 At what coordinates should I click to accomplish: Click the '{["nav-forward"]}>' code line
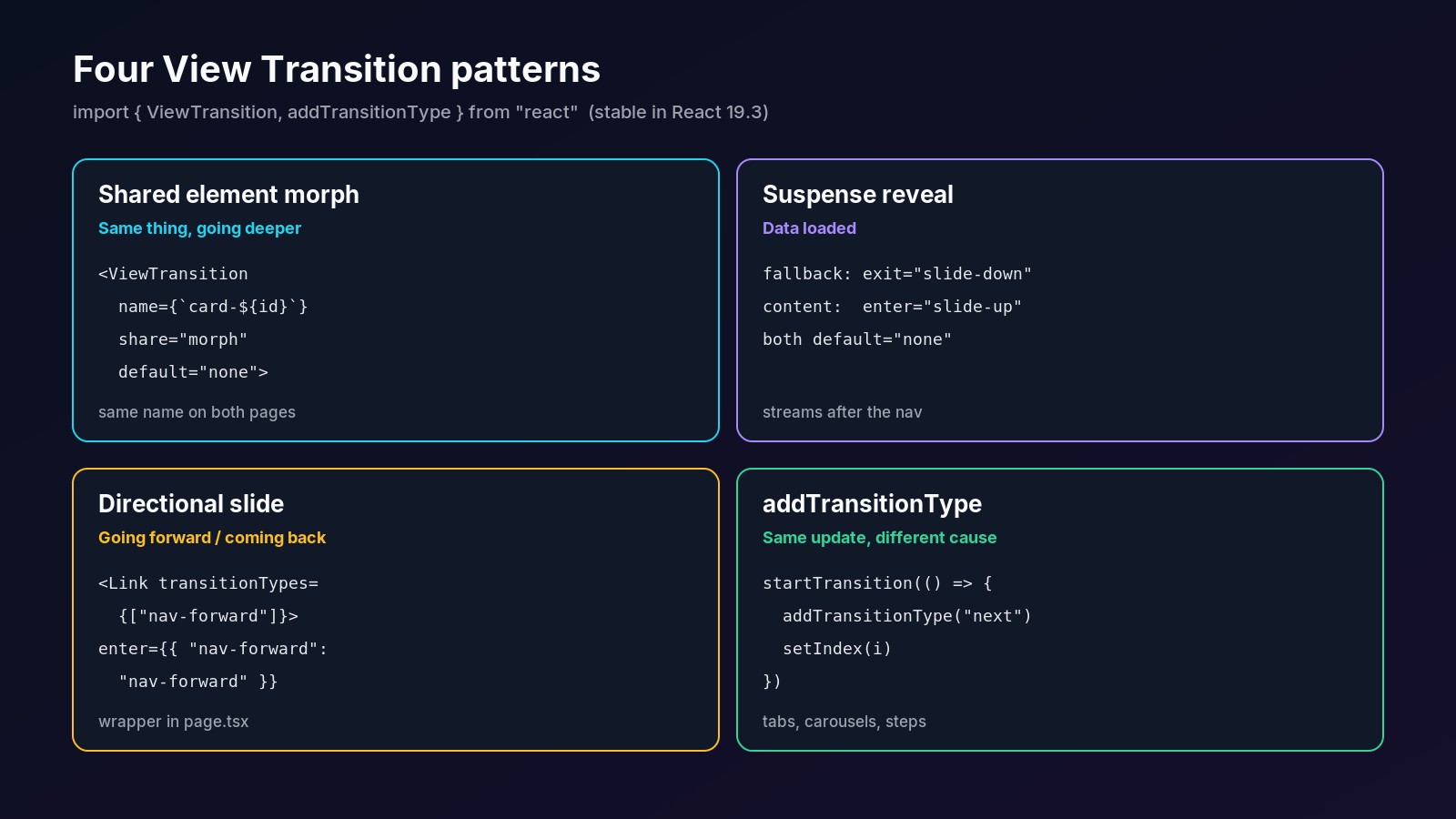(x=208, y=616)
